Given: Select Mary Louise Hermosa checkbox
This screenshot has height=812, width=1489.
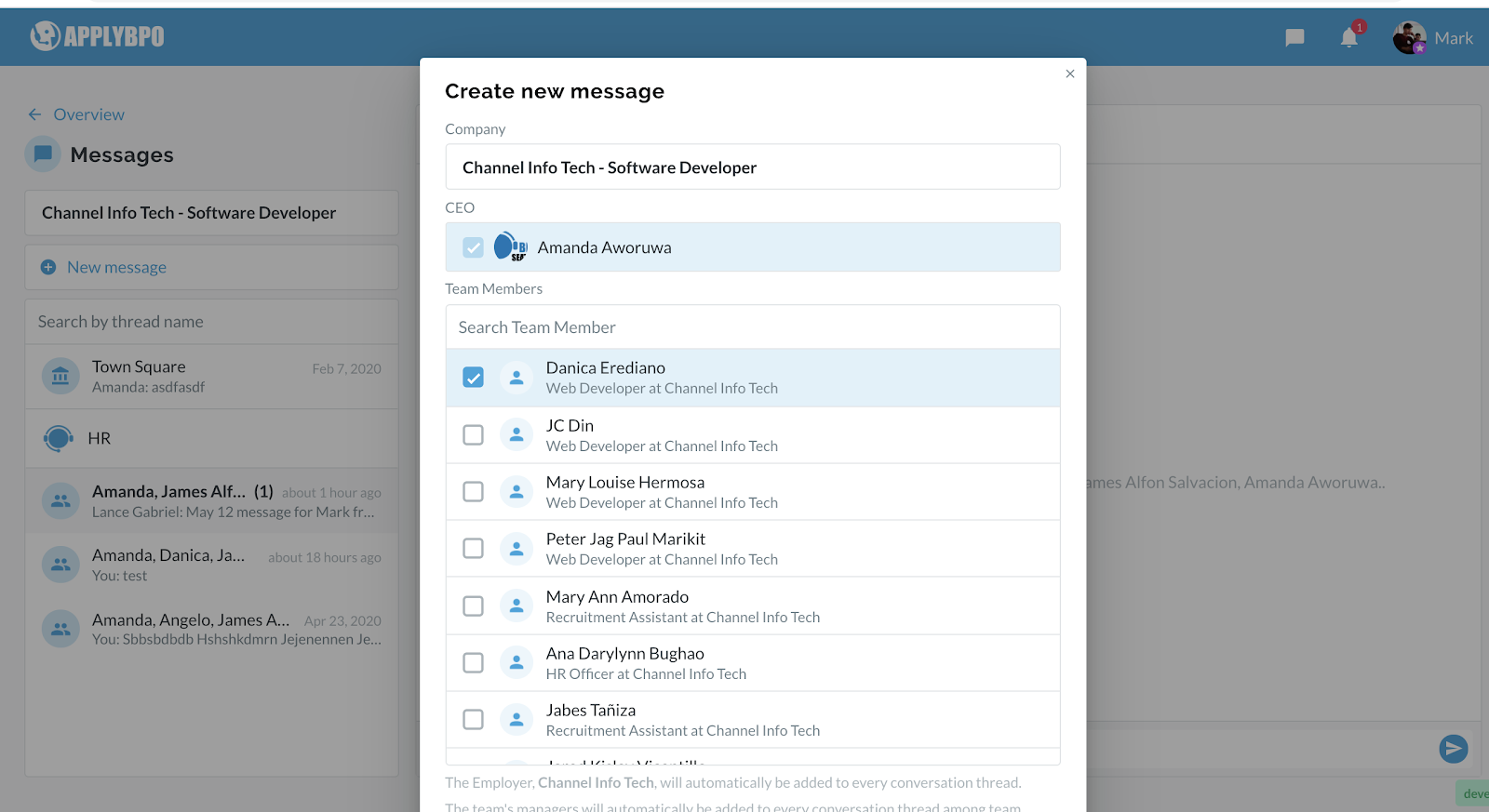Looking at the screenshot, I should click(474, 492).
